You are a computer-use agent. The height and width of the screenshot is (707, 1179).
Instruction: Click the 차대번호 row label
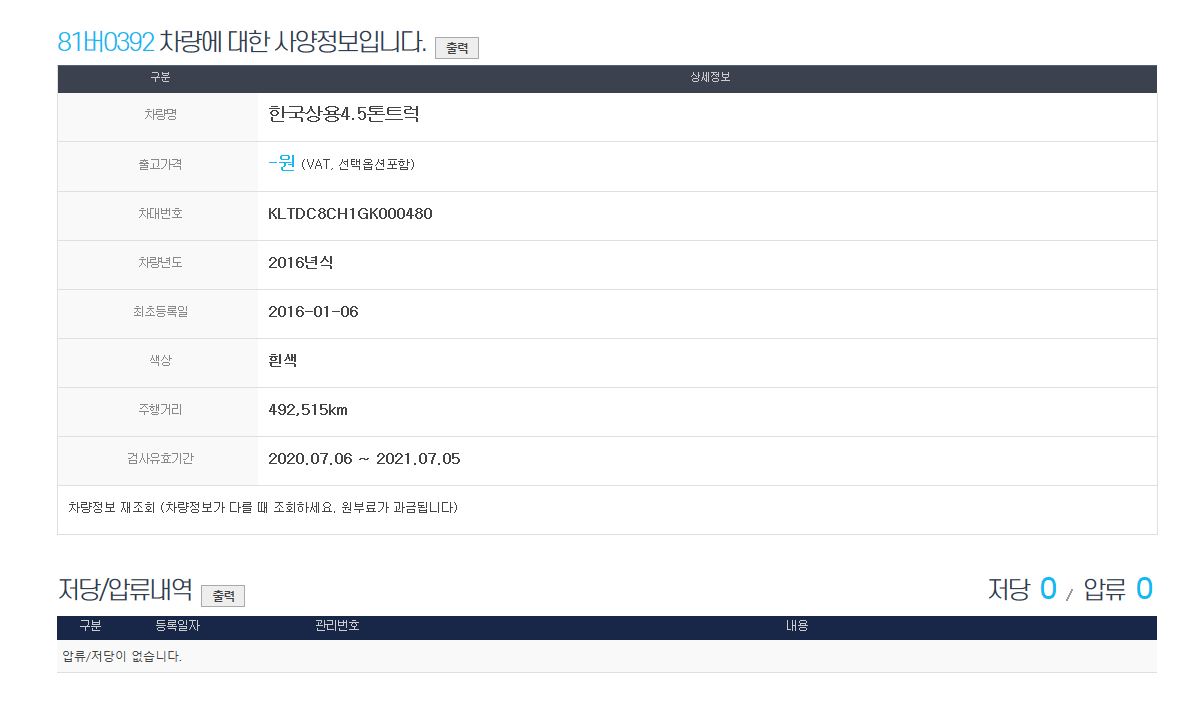160,213
